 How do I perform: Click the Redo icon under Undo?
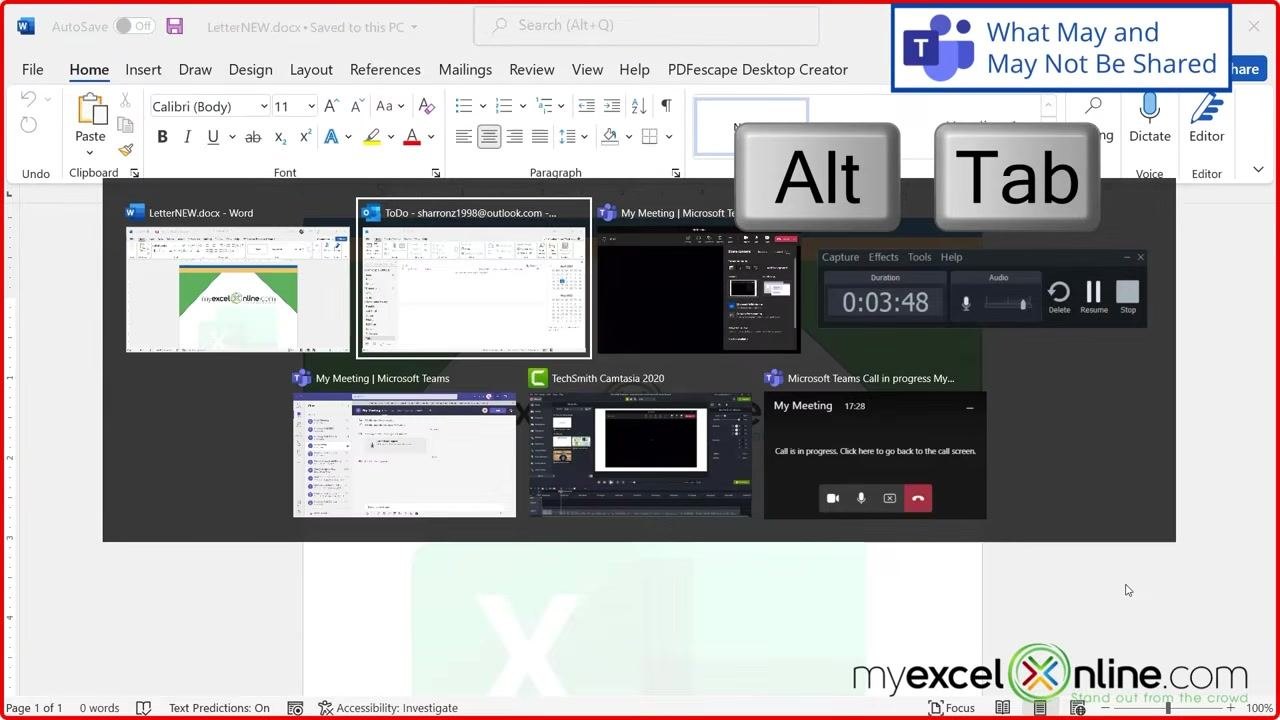28,125
